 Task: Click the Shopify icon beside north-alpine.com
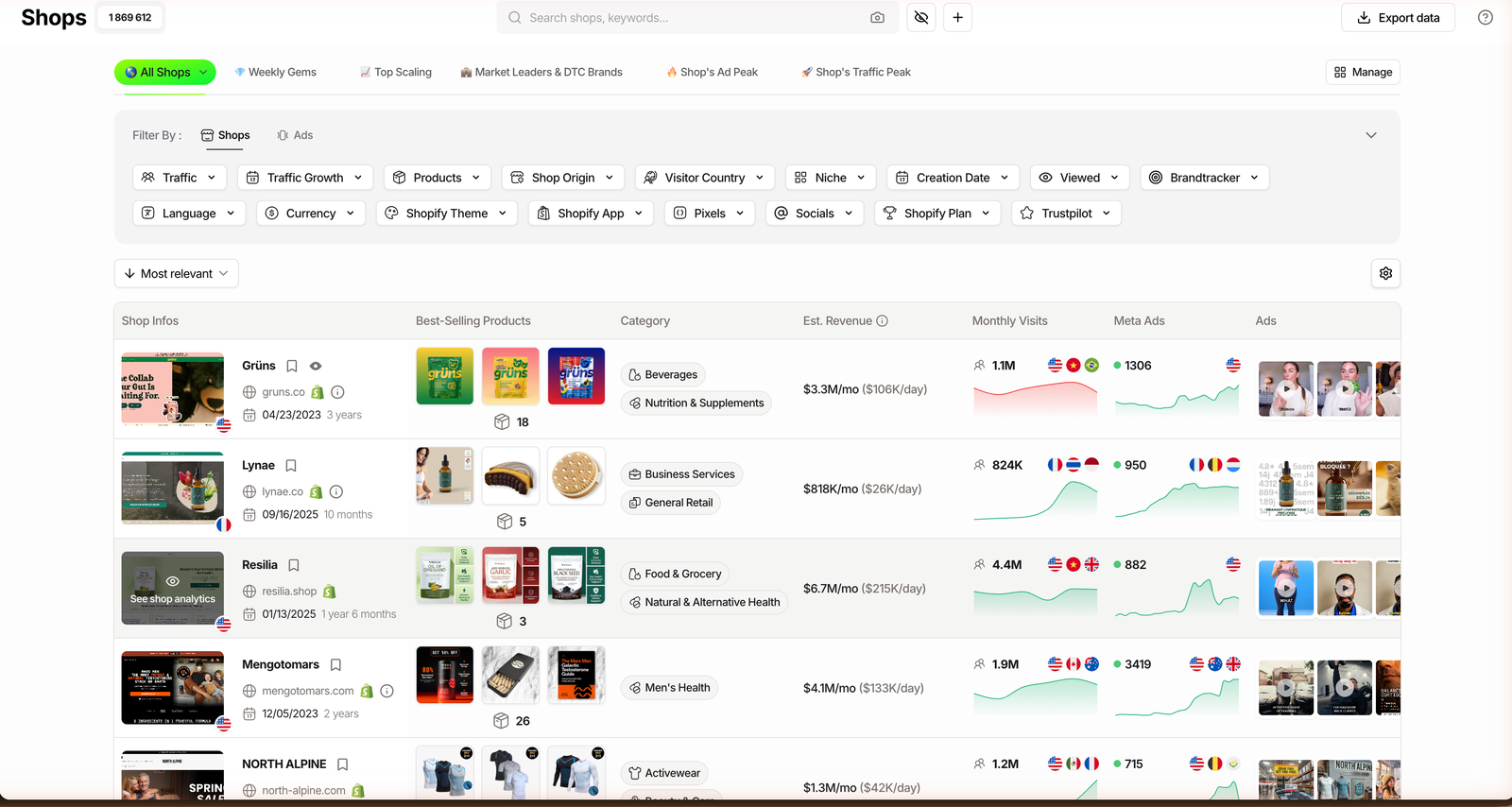point(358,790)
